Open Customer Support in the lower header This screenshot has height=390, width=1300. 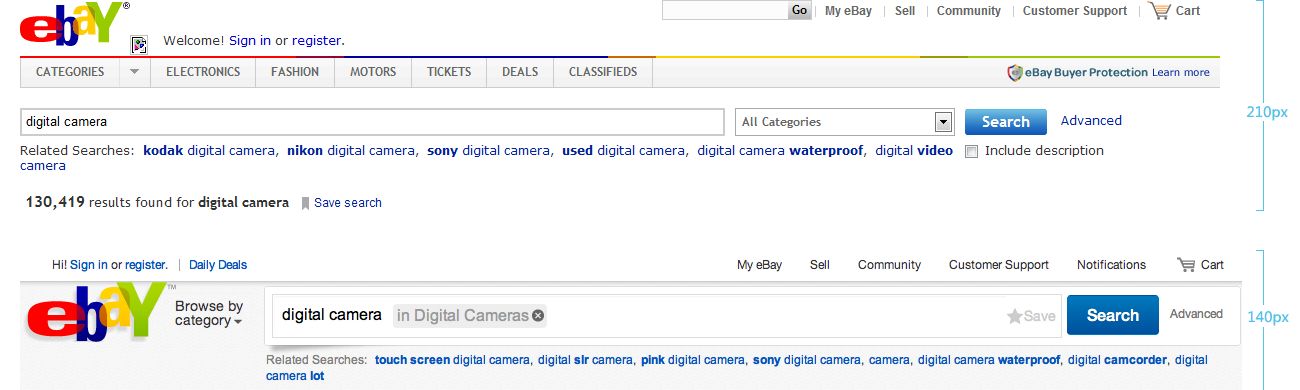999,265
